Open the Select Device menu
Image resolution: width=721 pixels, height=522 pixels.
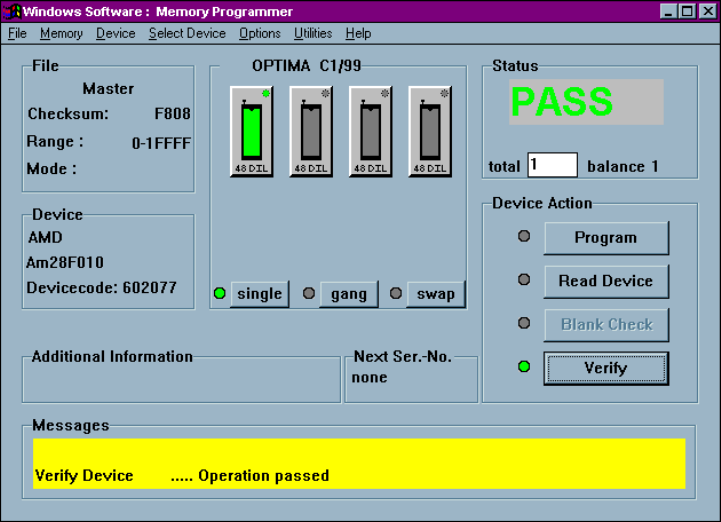click(187, 33)
